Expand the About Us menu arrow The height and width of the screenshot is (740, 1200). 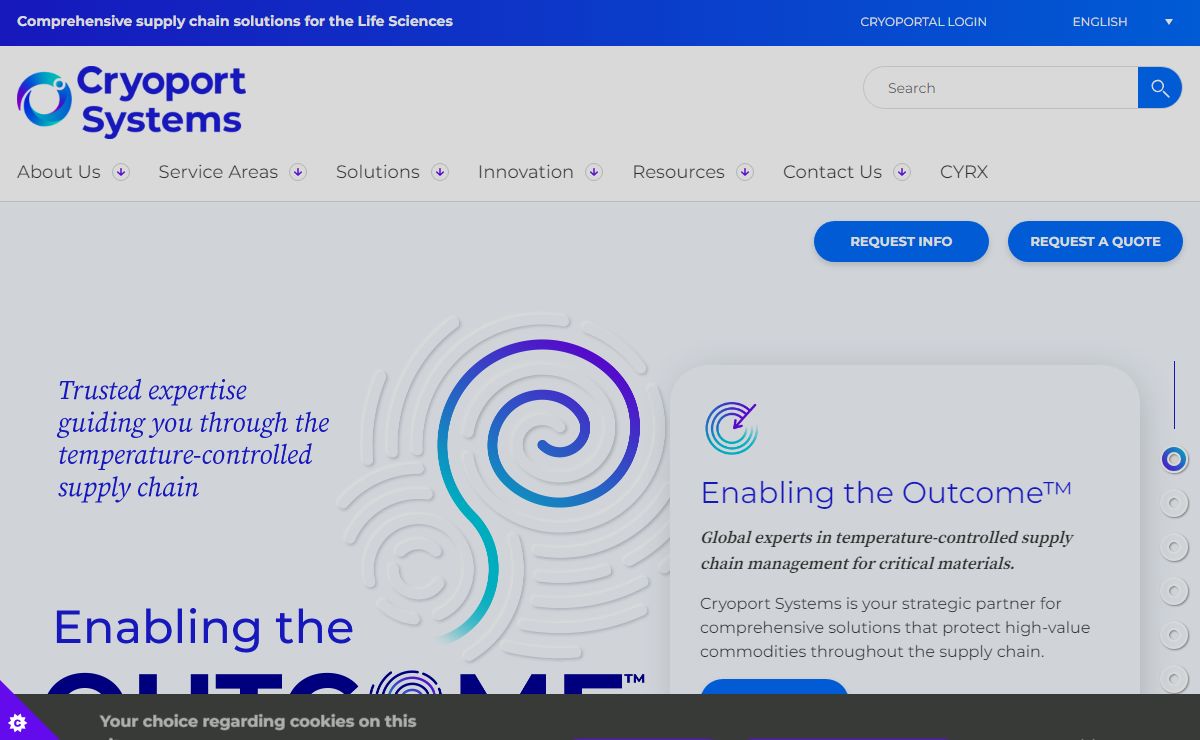point(121,172)
